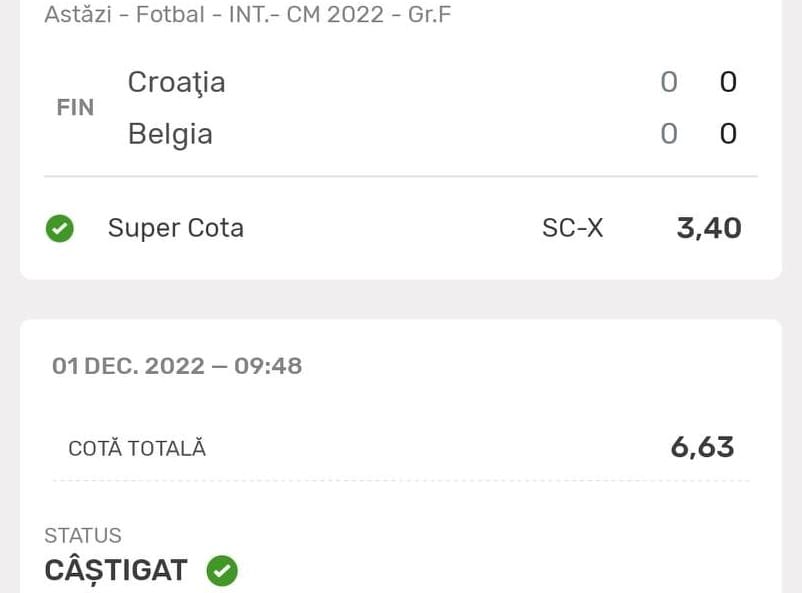The height and width of the screenshot is (593, 802).
Task: Select the Croația team name
Action: 176,82
